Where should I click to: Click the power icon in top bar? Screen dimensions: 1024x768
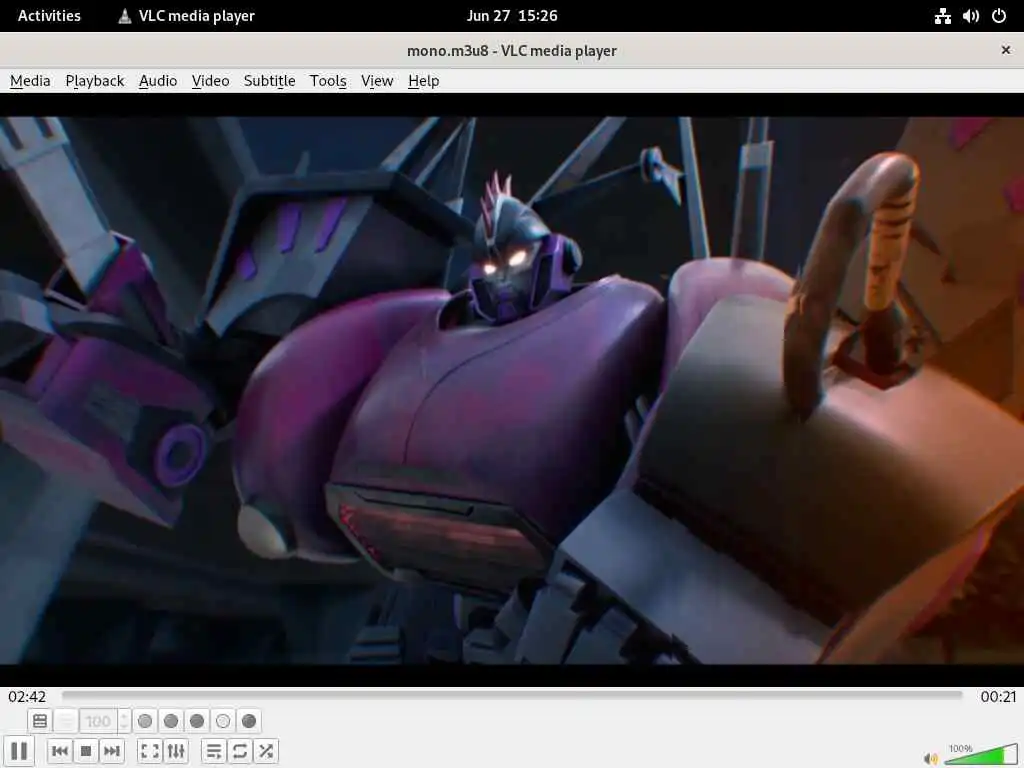[x=999, y=16]
